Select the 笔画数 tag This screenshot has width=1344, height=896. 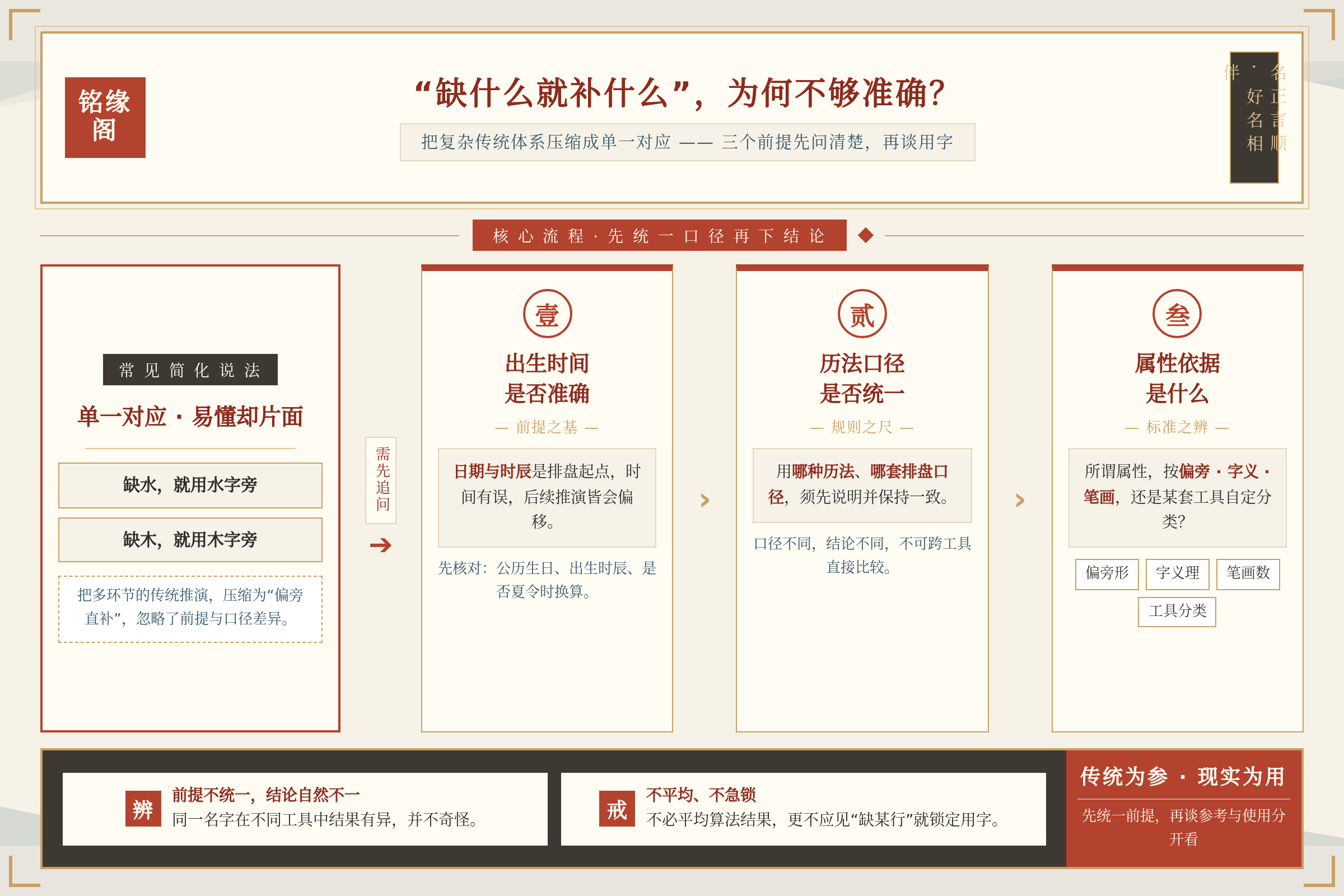pos(1248,573)
